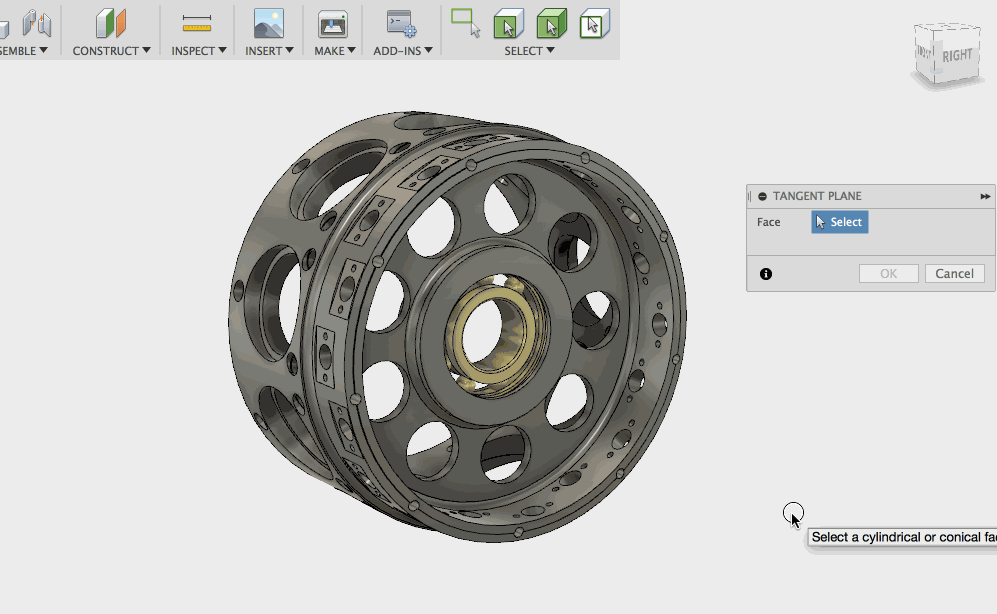Open the CONSTRUCT dropdown menu
The height and width of the screenshot is (614, 997).
(x=111, y=50)
